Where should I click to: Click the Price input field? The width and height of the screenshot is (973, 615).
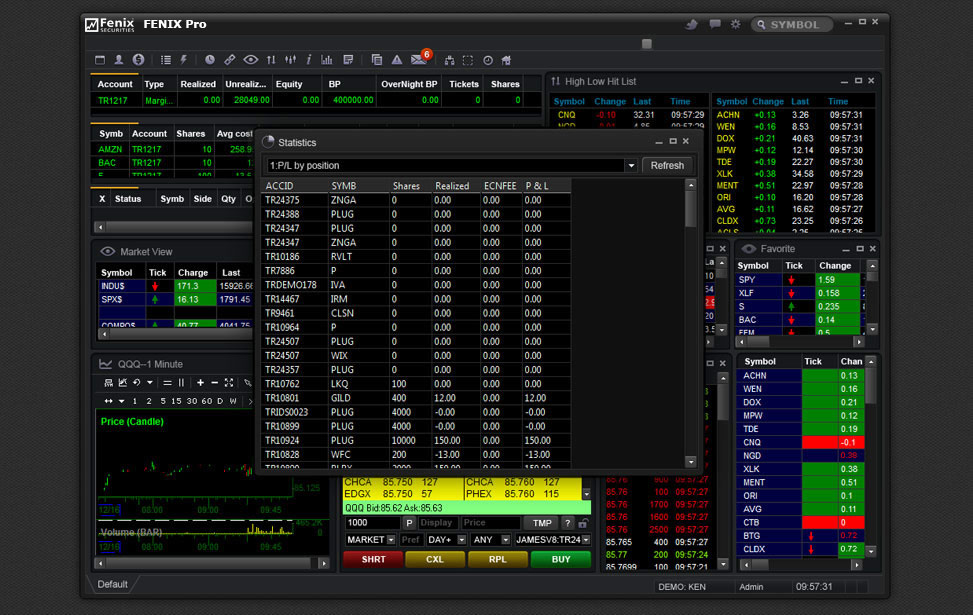pos(490,523)
